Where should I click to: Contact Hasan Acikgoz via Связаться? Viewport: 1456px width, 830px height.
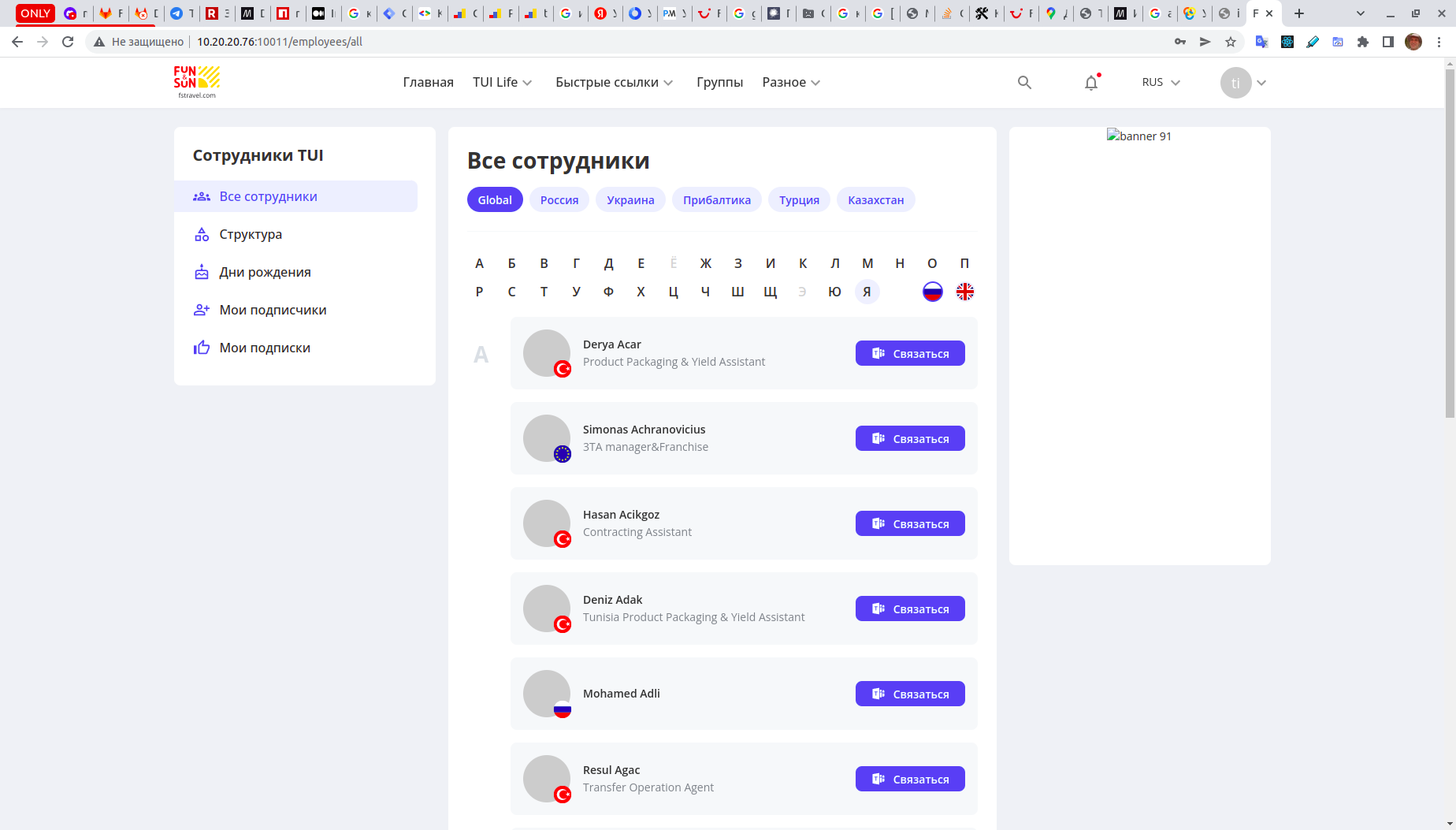[910, 523]
